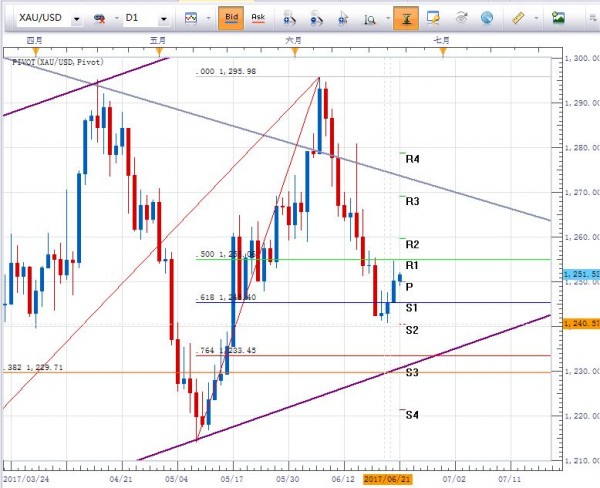Click the save chart image icon
The height and width of the screenshot is (488, 600).
coord(558,18)
